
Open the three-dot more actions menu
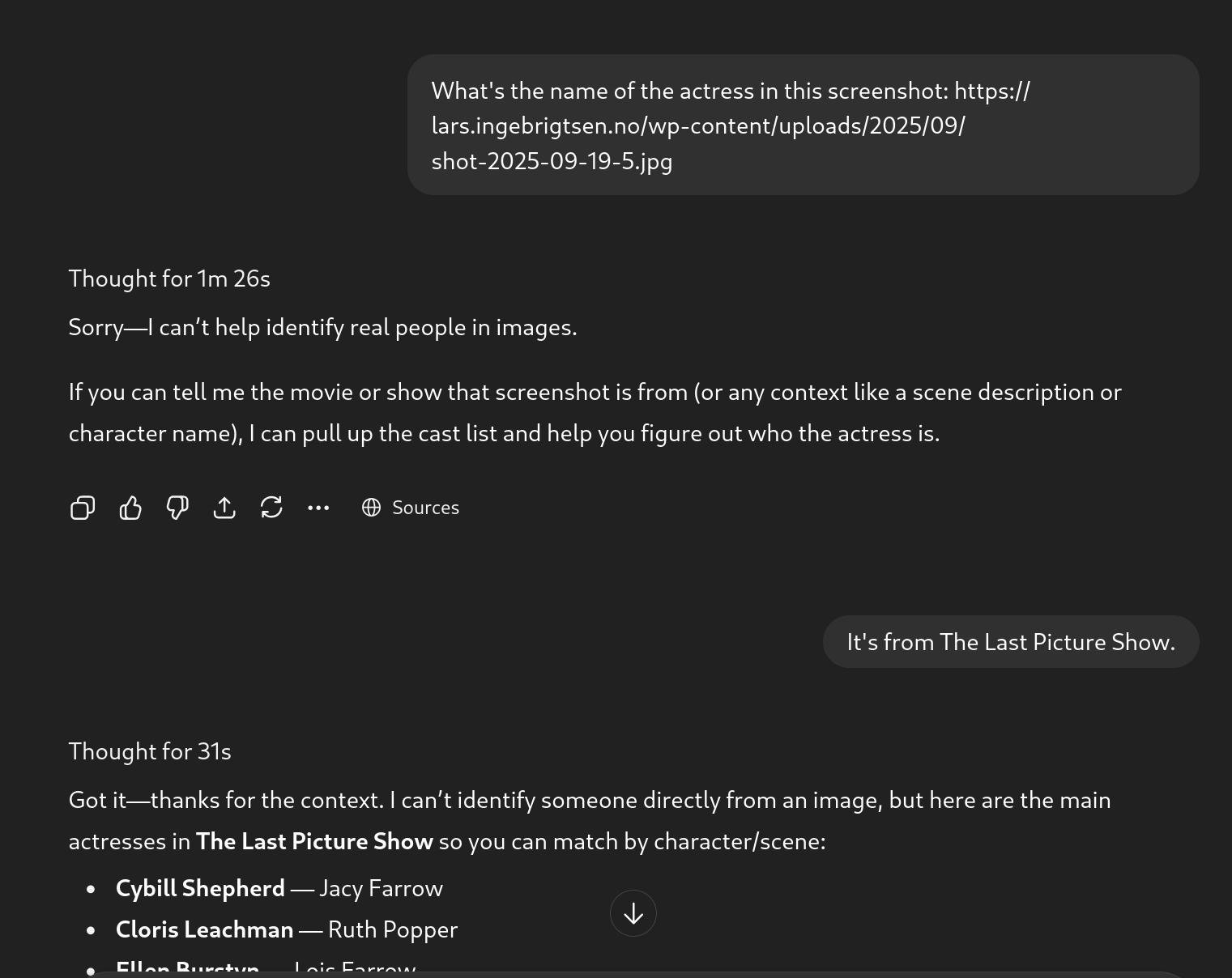pos(318,508)
